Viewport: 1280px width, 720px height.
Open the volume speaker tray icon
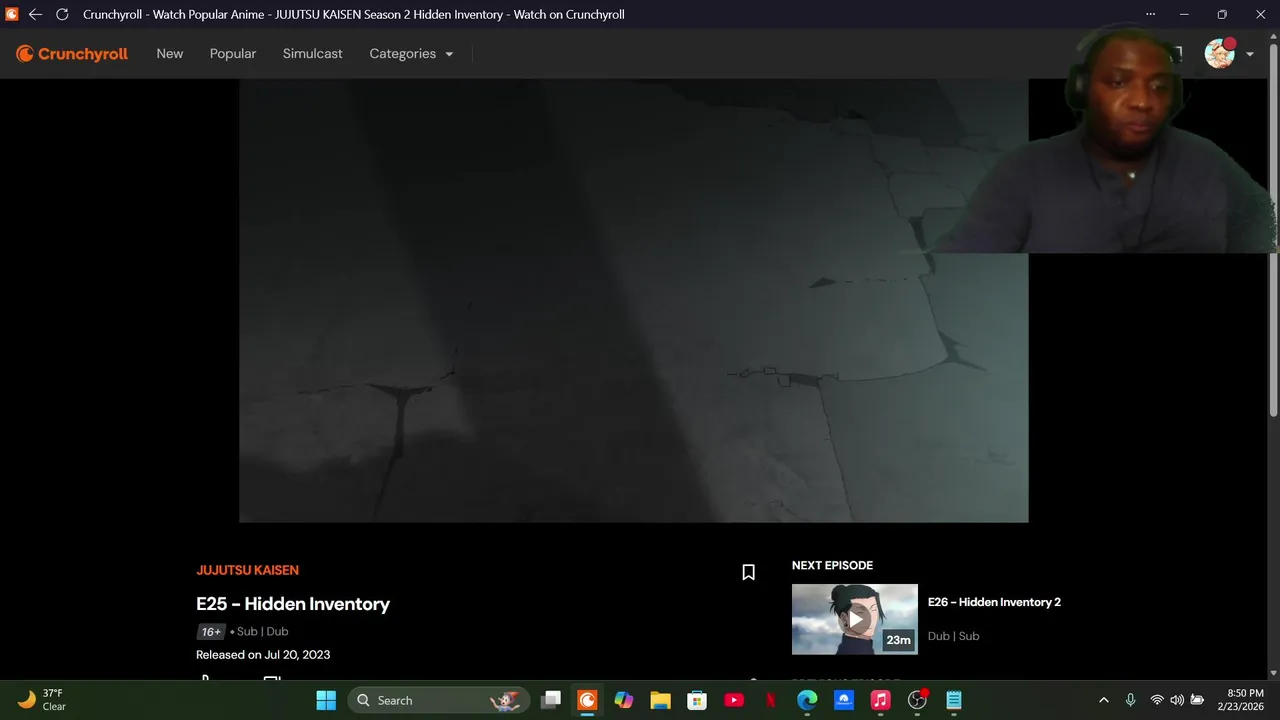(1177, 700)
